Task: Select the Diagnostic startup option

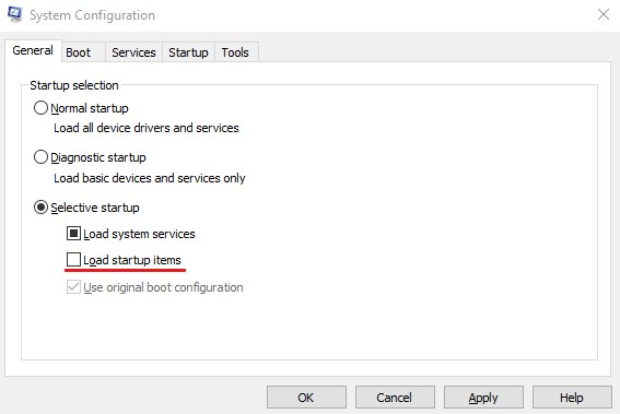Action: tap(41, 158)
